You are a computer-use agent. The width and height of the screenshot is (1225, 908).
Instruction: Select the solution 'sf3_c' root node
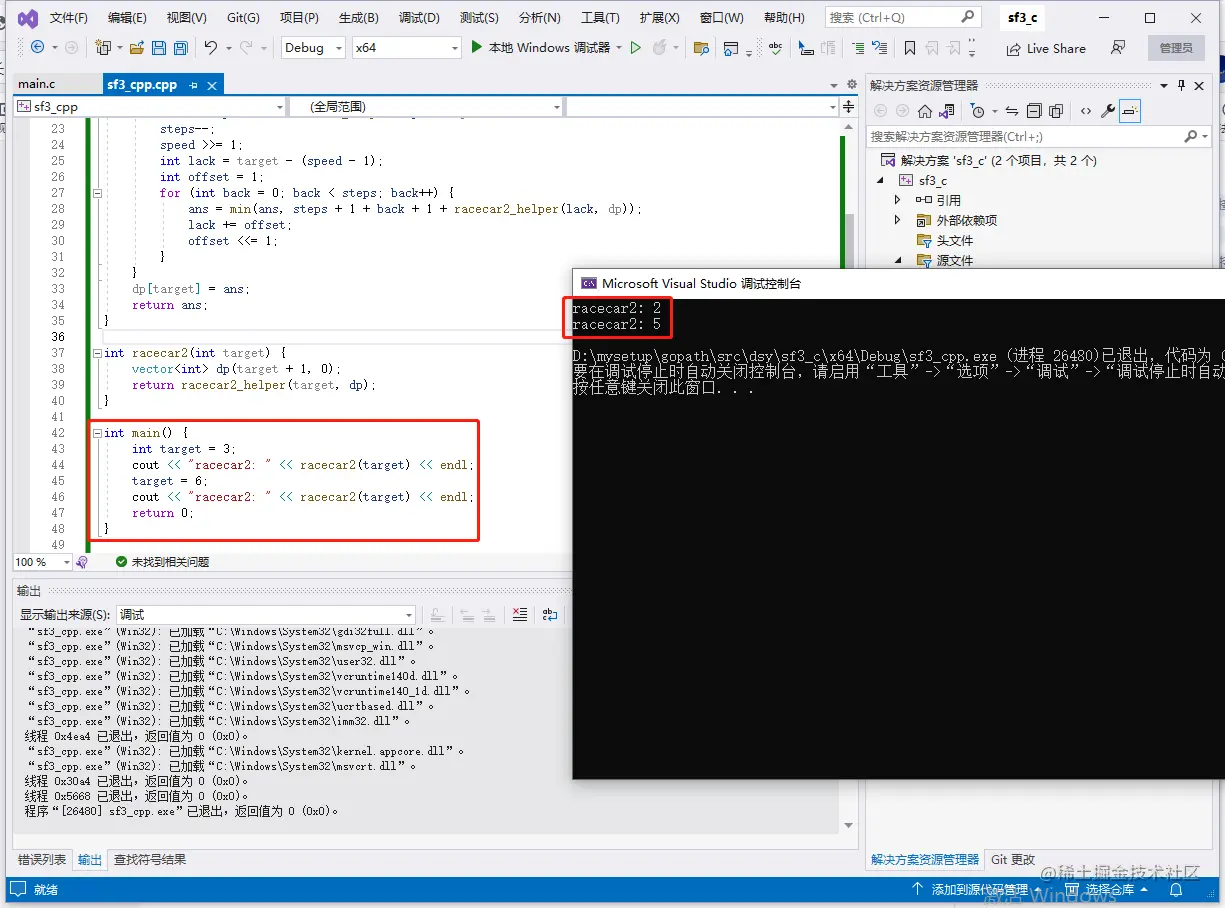coord(988,160)
